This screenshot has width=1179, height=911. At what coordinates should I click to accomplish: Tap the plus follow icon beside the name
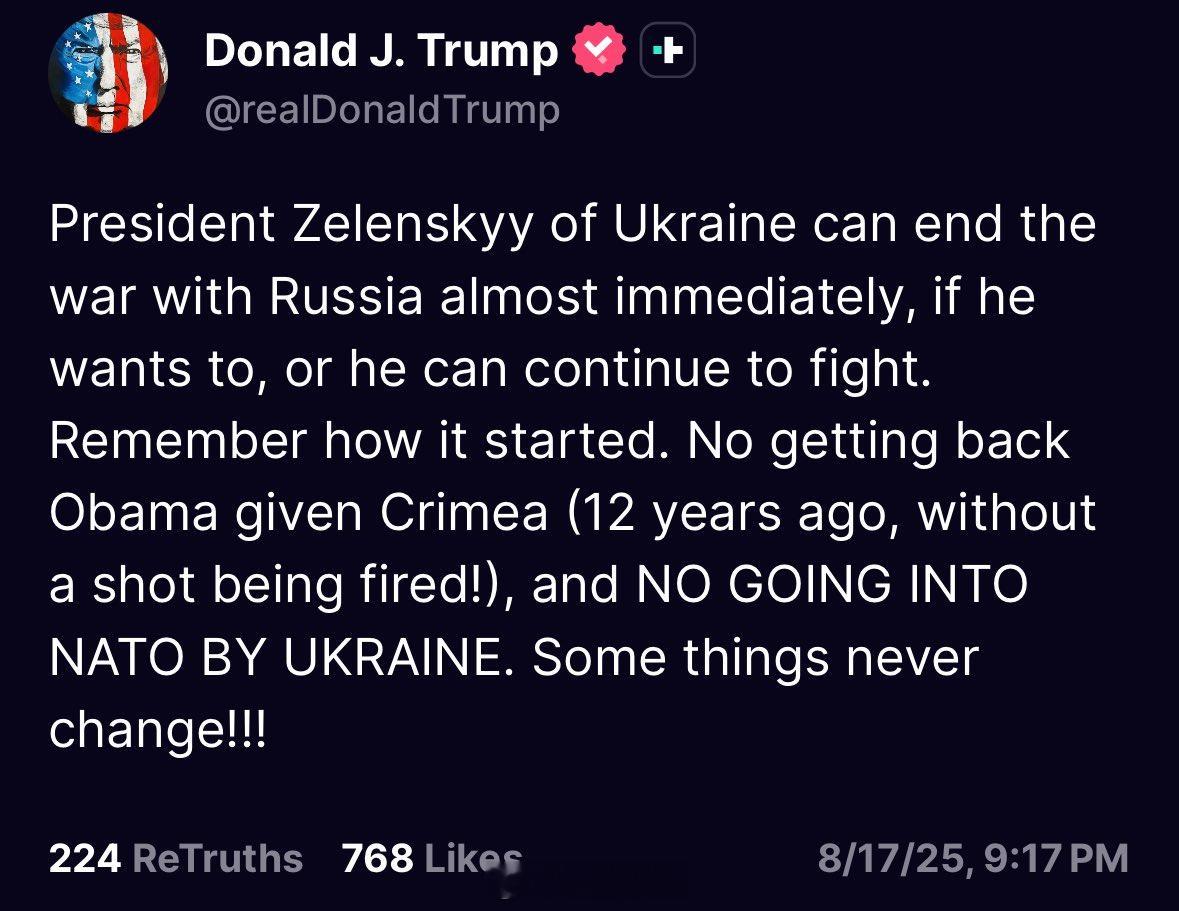pos(668,50)
